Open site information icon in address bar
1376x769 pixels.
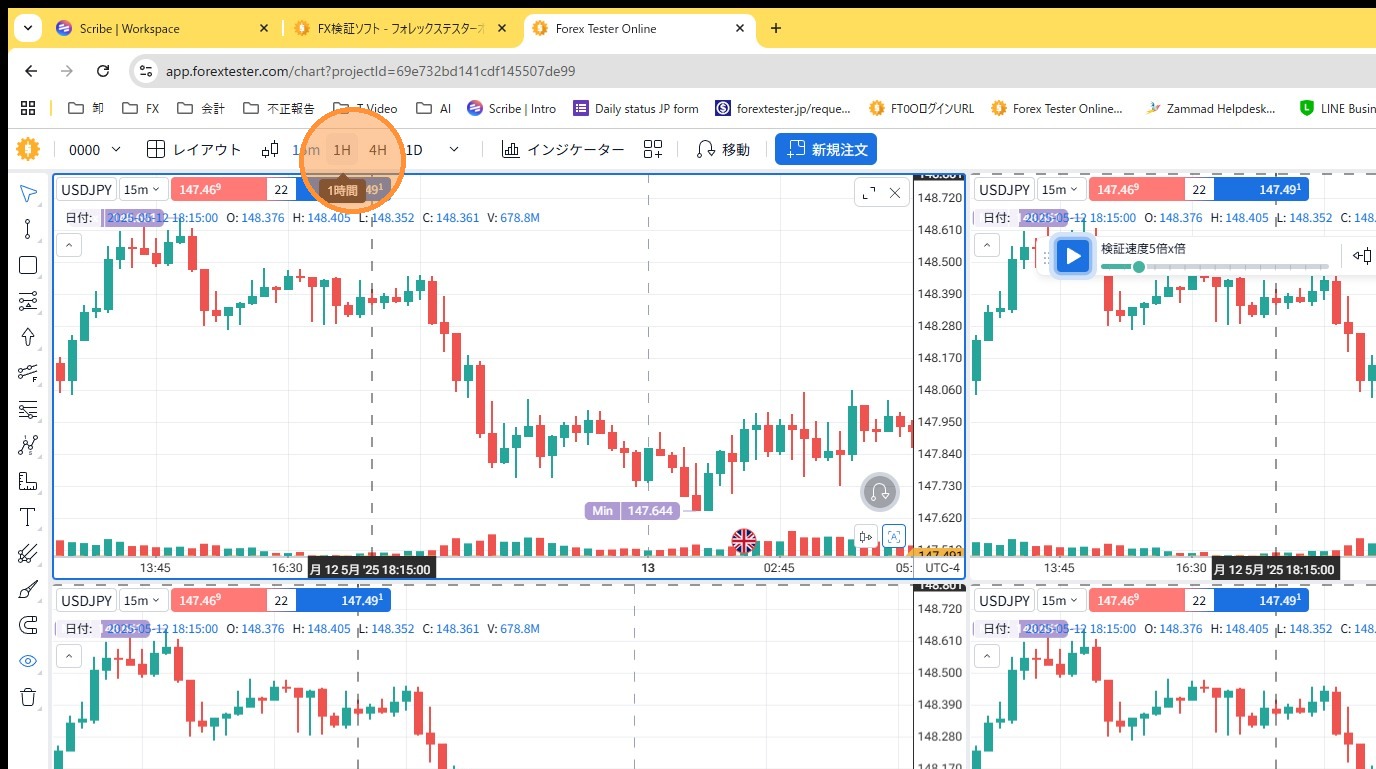click(146, 71)
